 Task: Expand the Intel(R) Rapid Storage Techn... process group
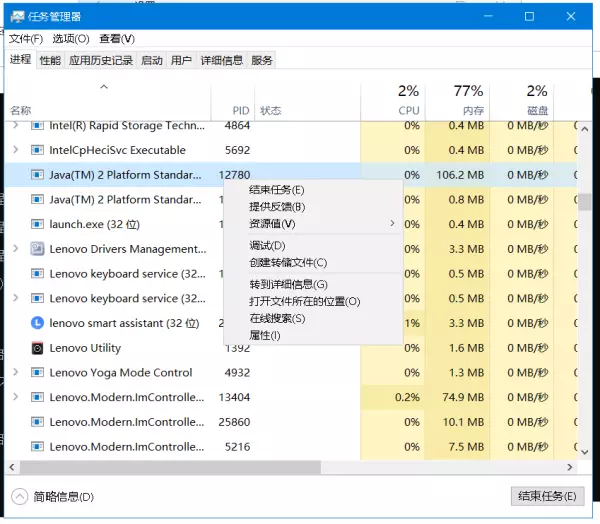pos(15,125)
